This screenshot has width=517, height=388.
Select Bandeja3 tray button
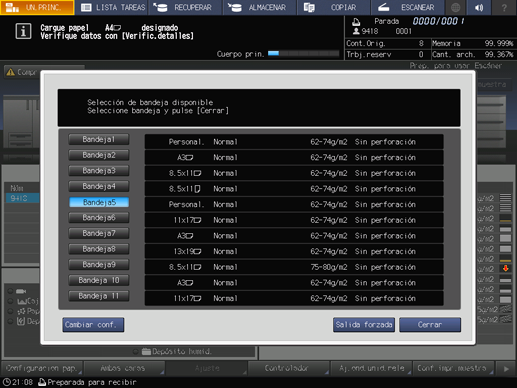99,171
